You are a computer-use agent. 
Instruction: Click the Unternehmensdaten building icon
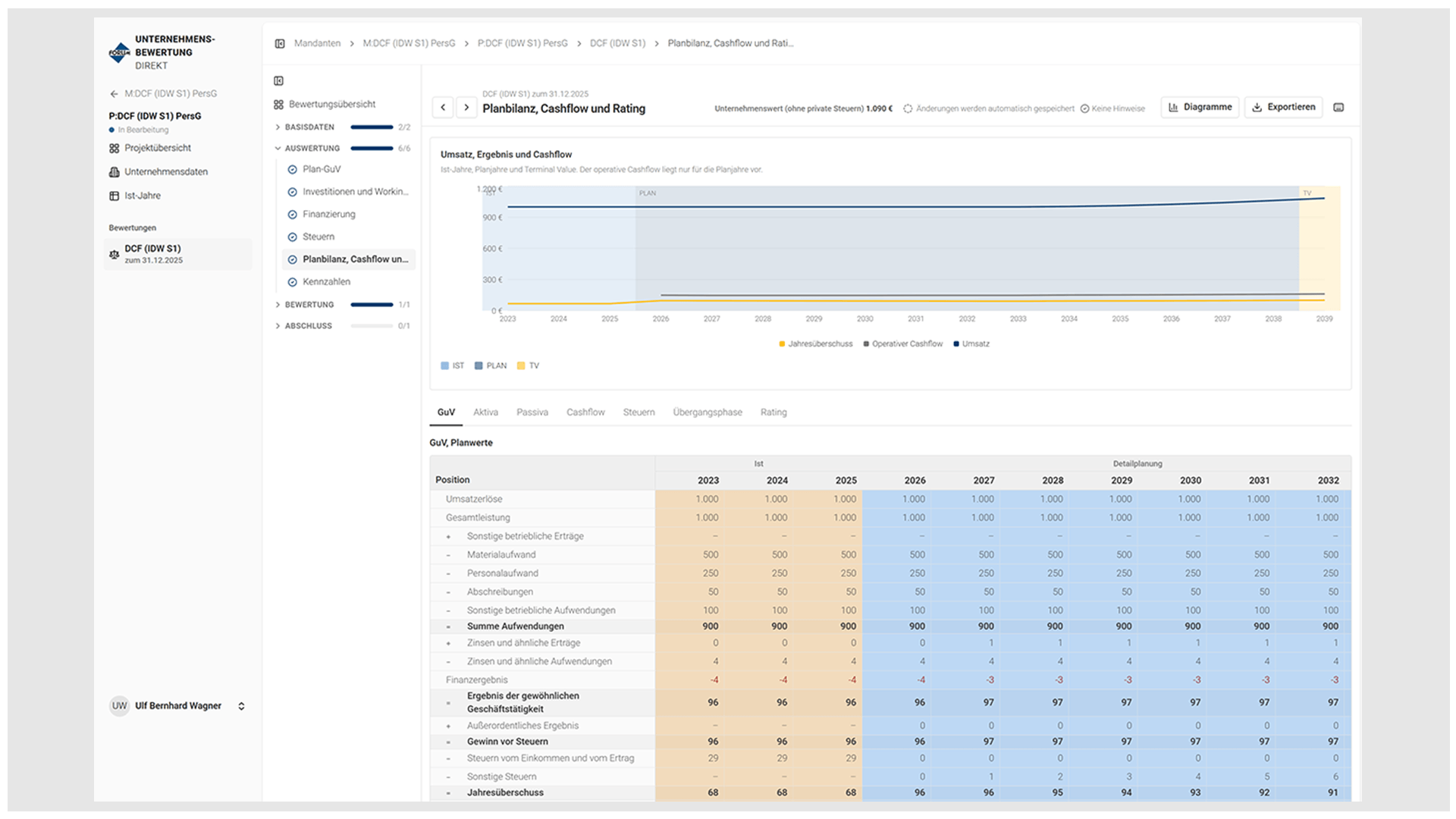[x=114, y=171]
